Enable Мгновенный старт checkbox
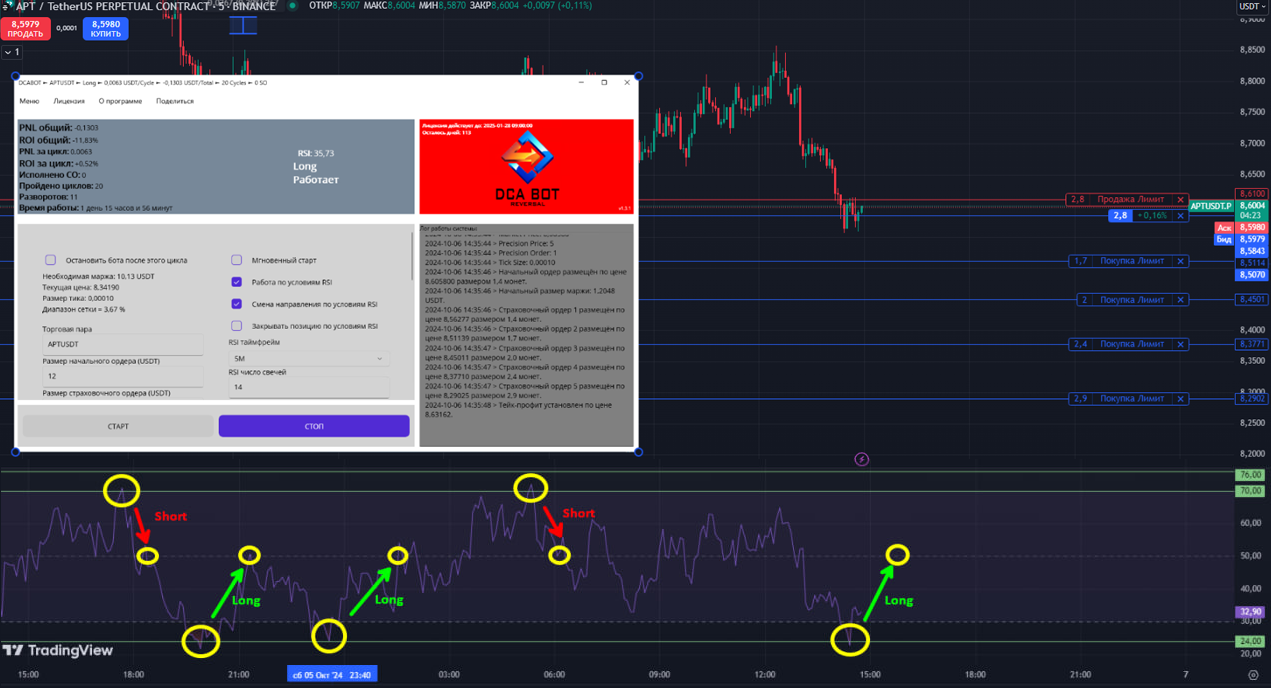 click(236, 260)
